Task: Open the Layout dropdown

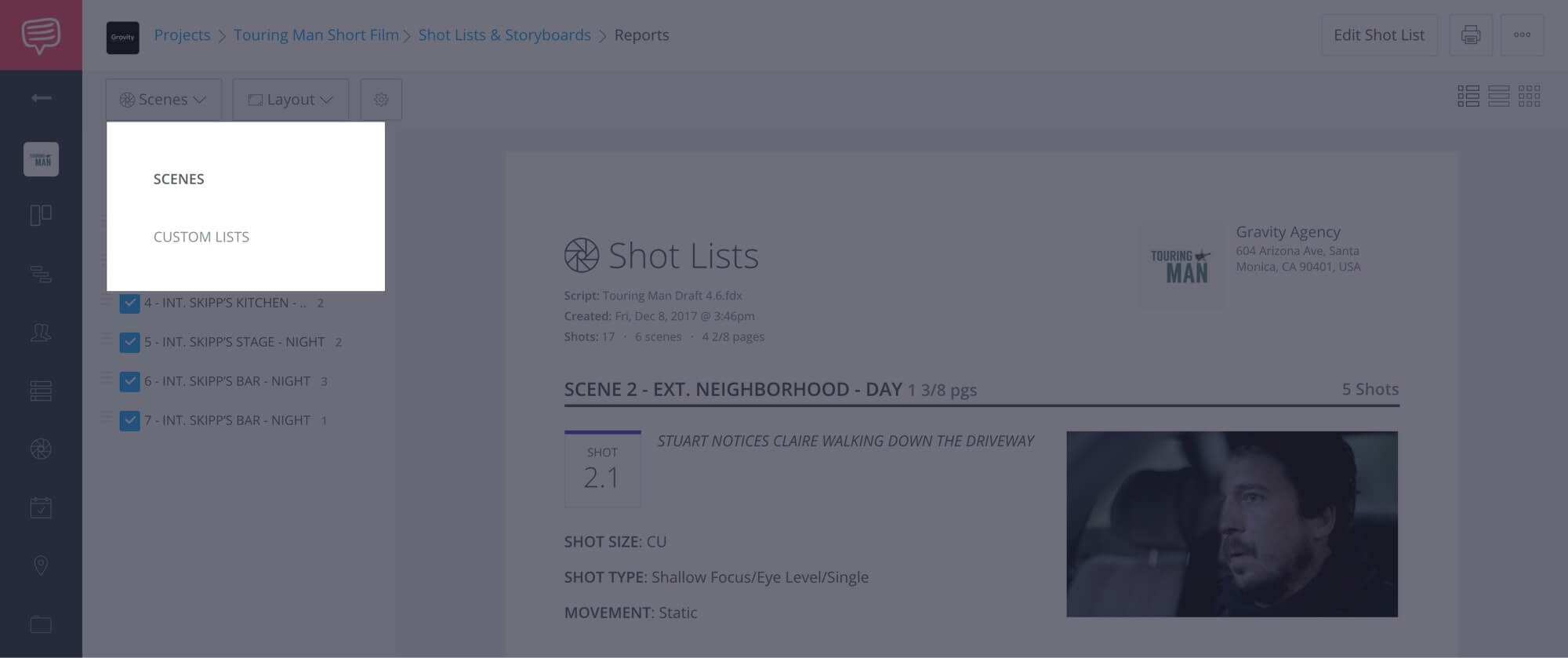Action: [291, 100]
